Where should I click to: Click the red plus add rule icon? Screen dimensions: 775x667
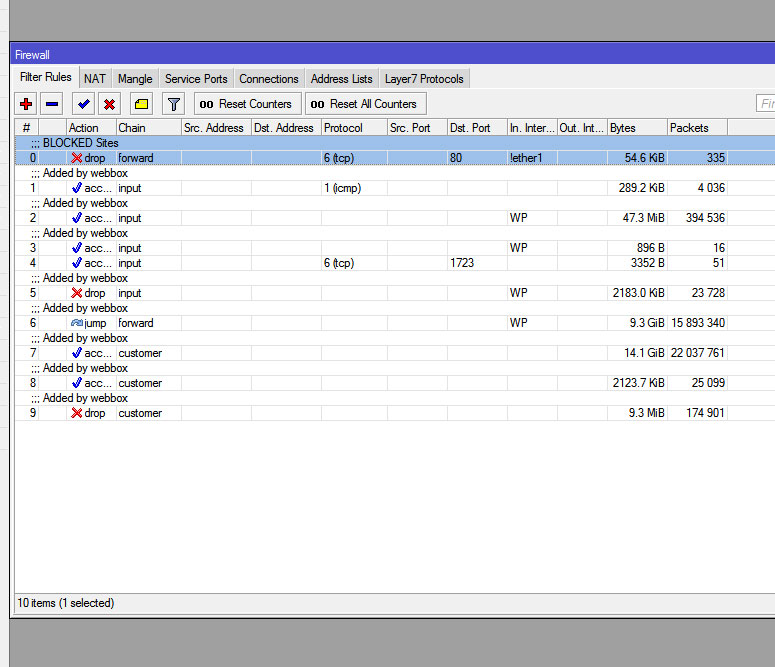26,104
